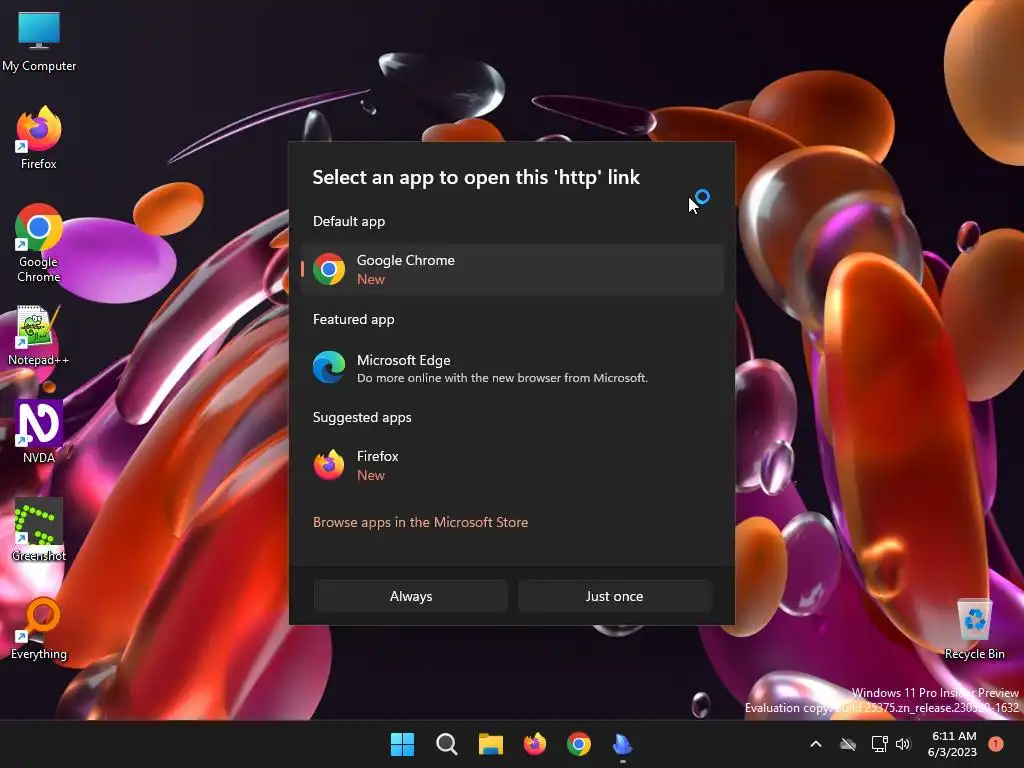Image resolution: width=1024 pixels, height=768 pixels.
Task: Select Greenshot desktop shortcut
Action: click(39, 530)
